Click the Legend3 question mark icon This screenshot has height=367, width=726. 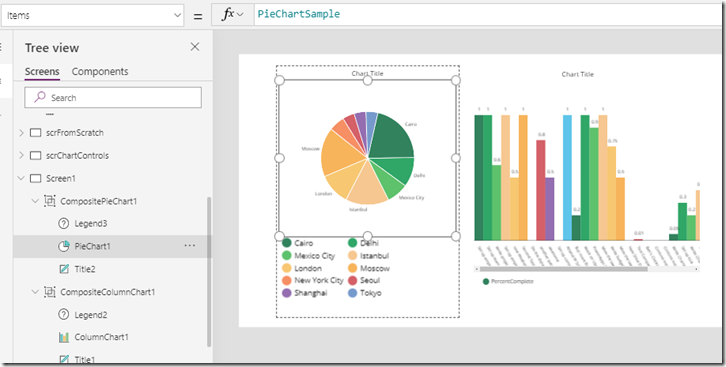tap(63, 224)
